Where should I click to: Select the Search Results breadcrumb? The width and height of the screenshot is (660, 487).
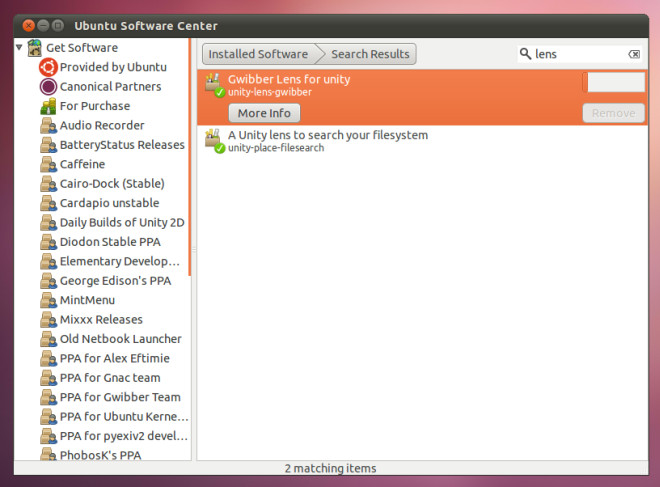[x=370, y=54]
